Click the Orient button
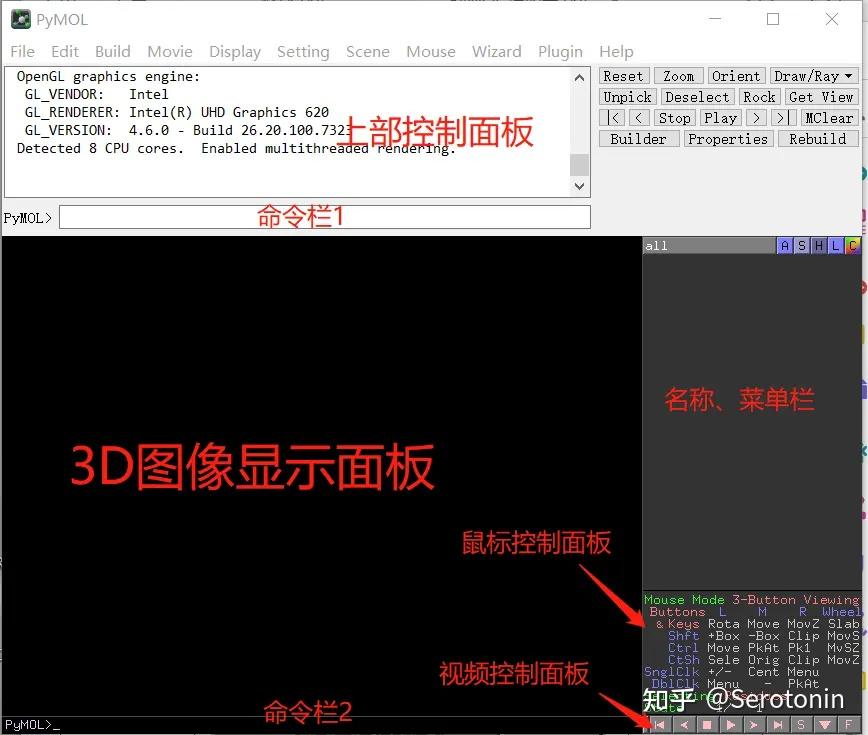868x735 pixels. [x=736, y=76]
